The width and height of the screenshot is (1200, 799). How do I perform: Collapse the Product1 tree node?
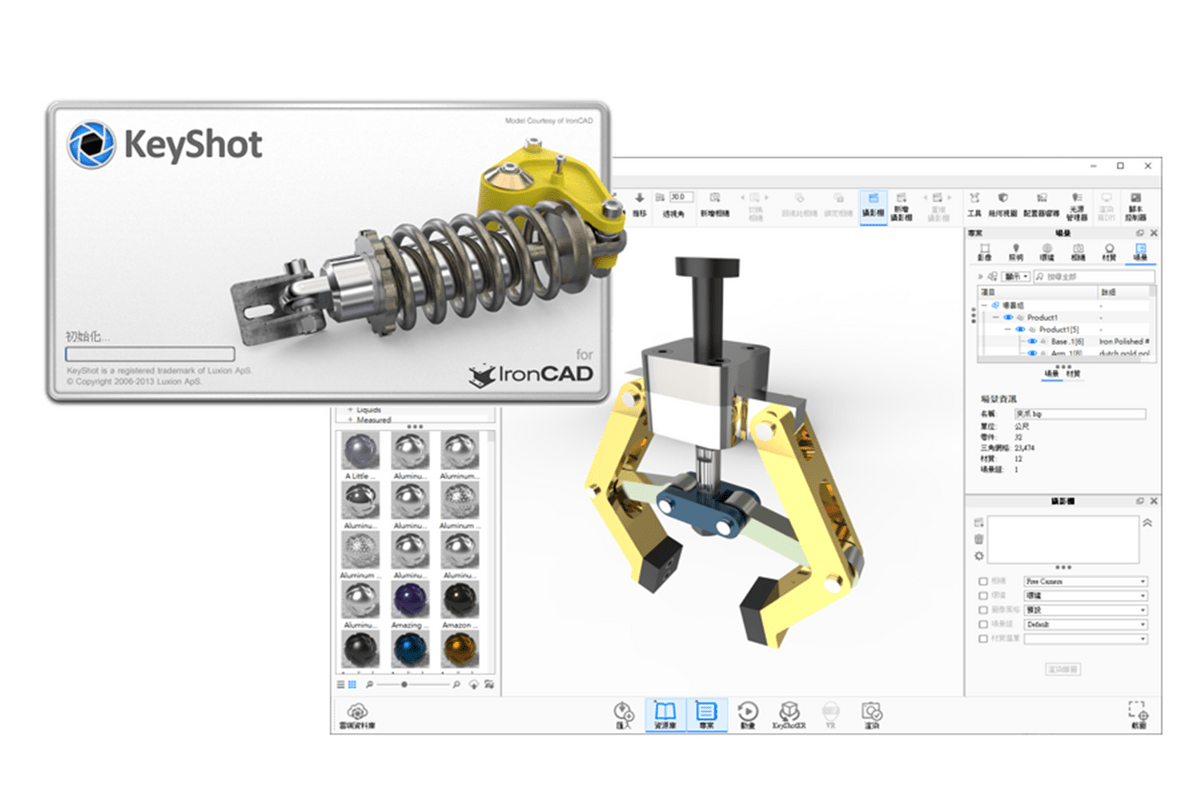coord(996,317)
